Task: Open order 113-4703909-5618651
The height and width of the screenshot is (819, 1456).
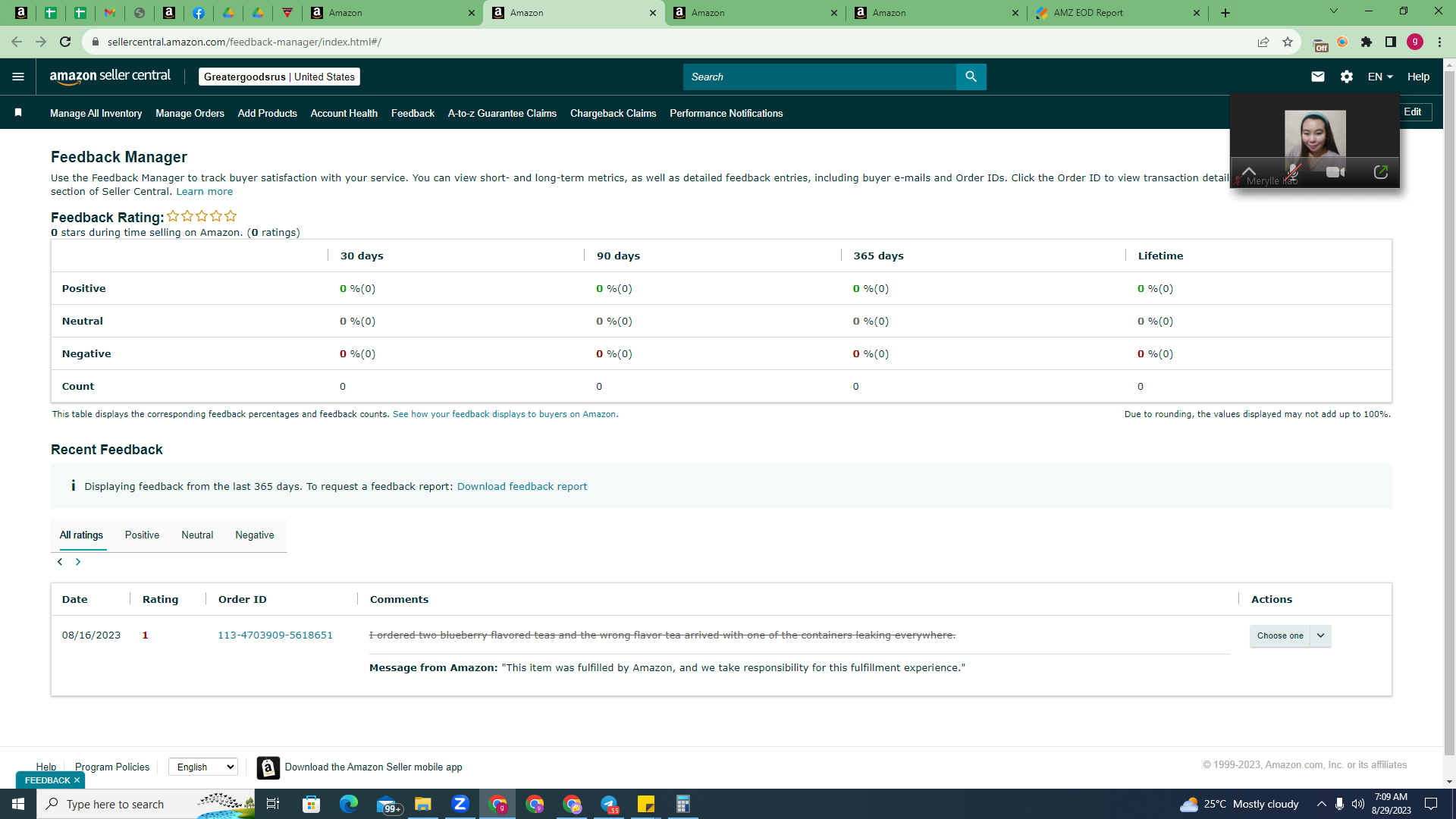Action: click(275, 635)
